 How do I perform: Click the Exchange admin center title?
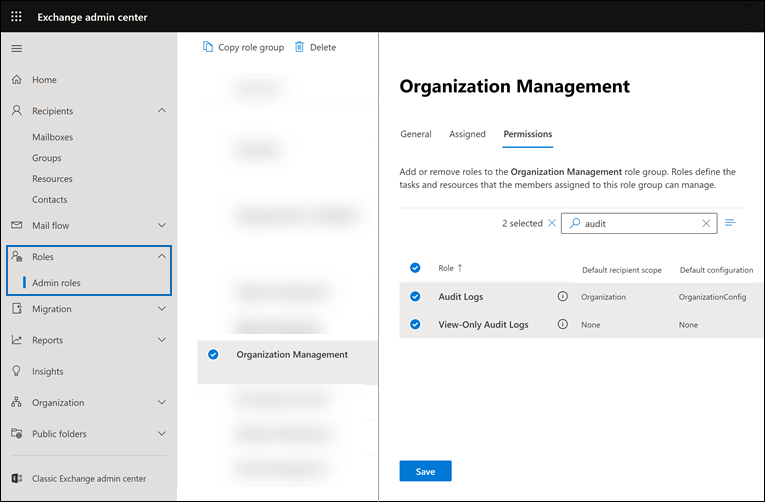(x=92, y=17)
